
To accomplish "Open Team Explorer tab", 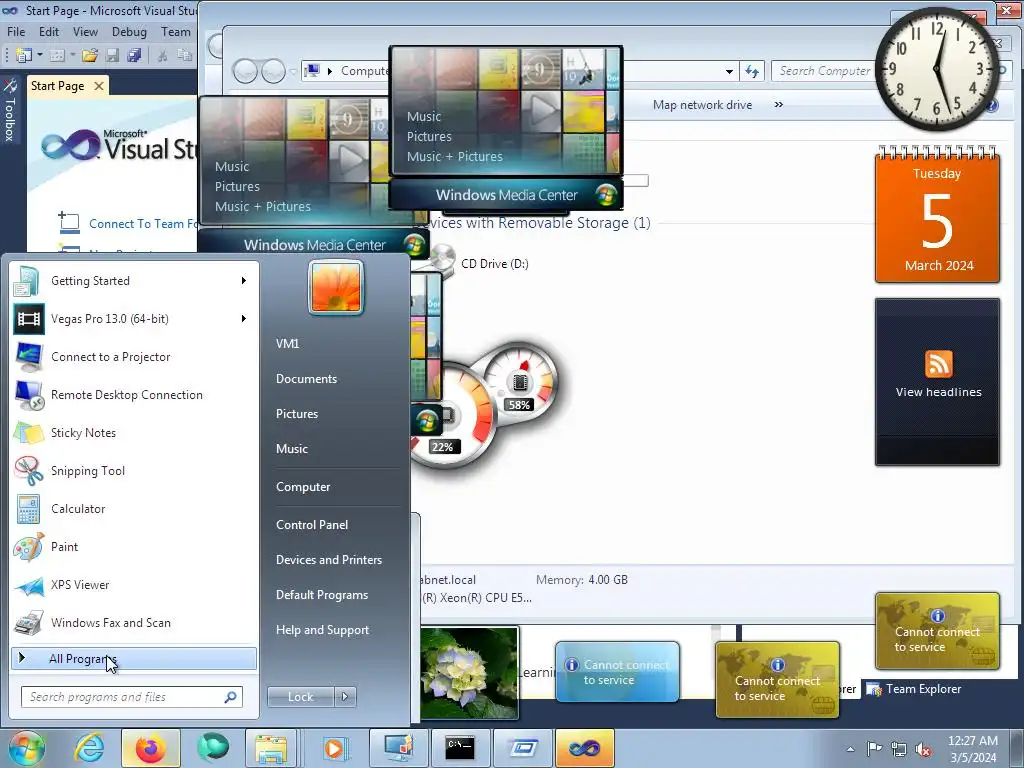I will (x=914, y=688).
